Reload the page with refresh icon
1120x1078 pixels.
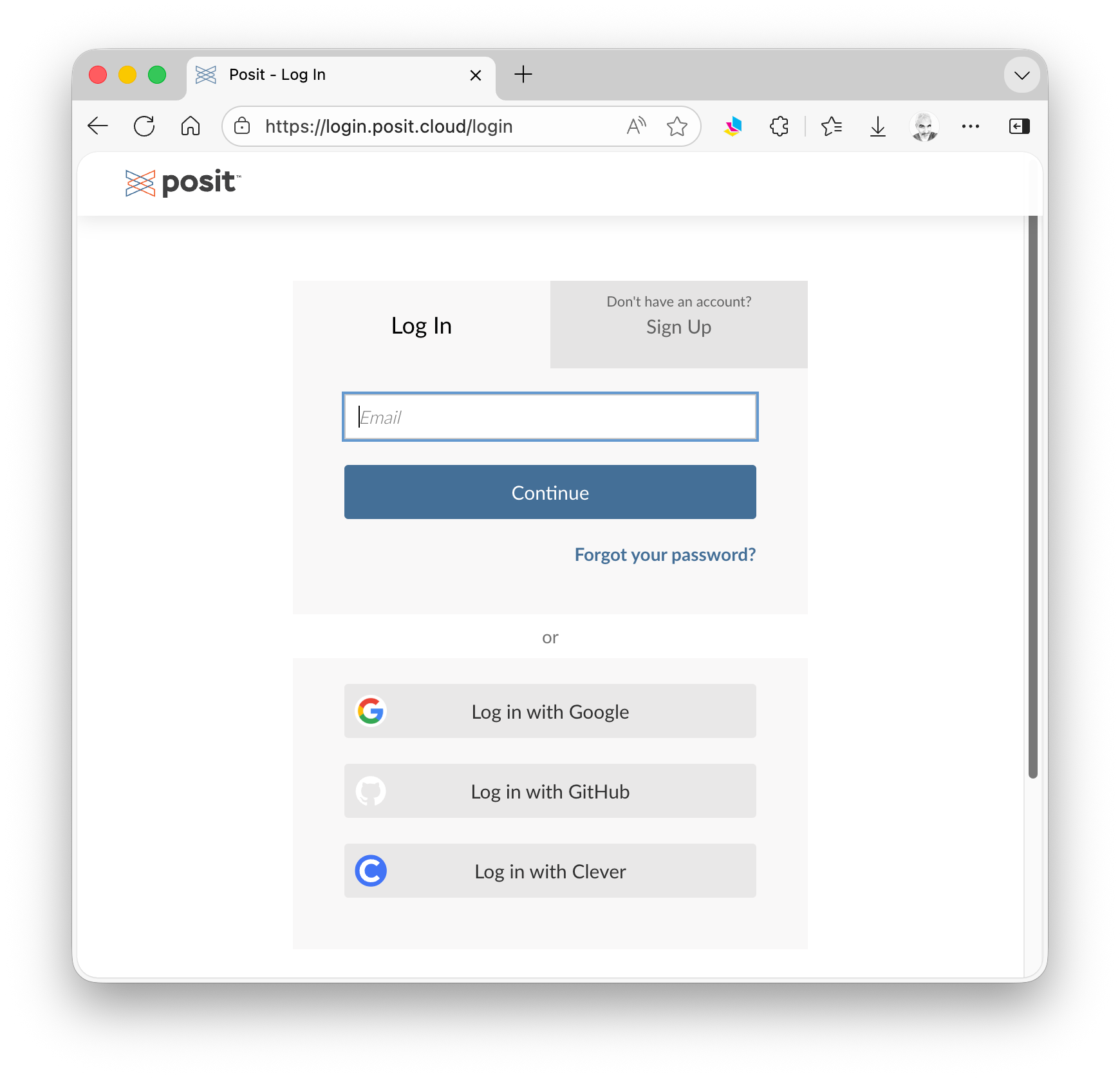[x=144, y=126]
